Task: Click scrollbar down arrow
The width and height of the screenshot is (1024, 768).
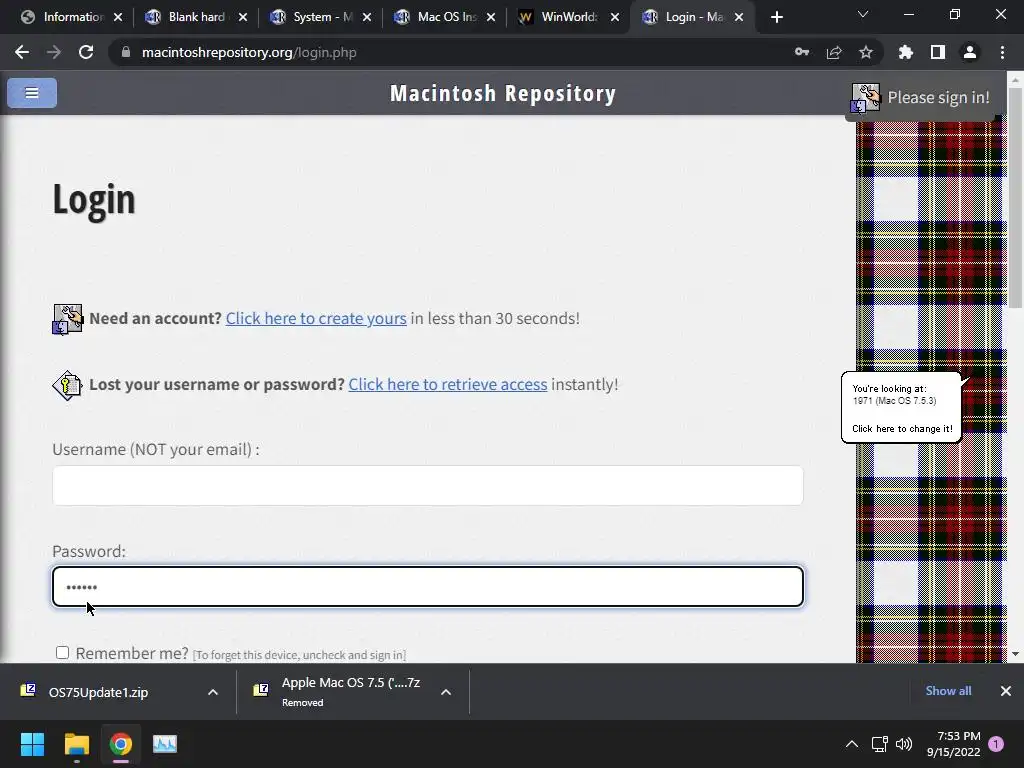Action: point(1015,654)
